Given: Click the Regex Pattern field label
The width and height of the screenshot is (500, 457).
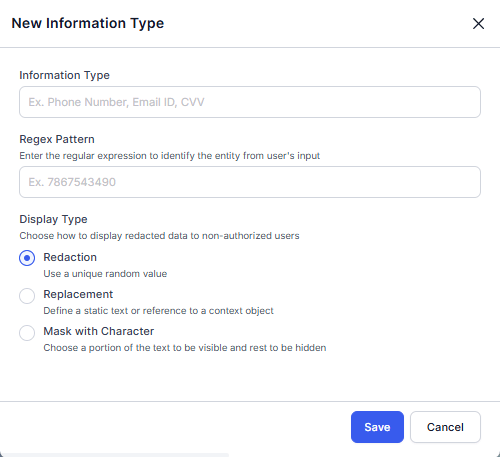Looking at the screenshot, I should coord(57,139).
